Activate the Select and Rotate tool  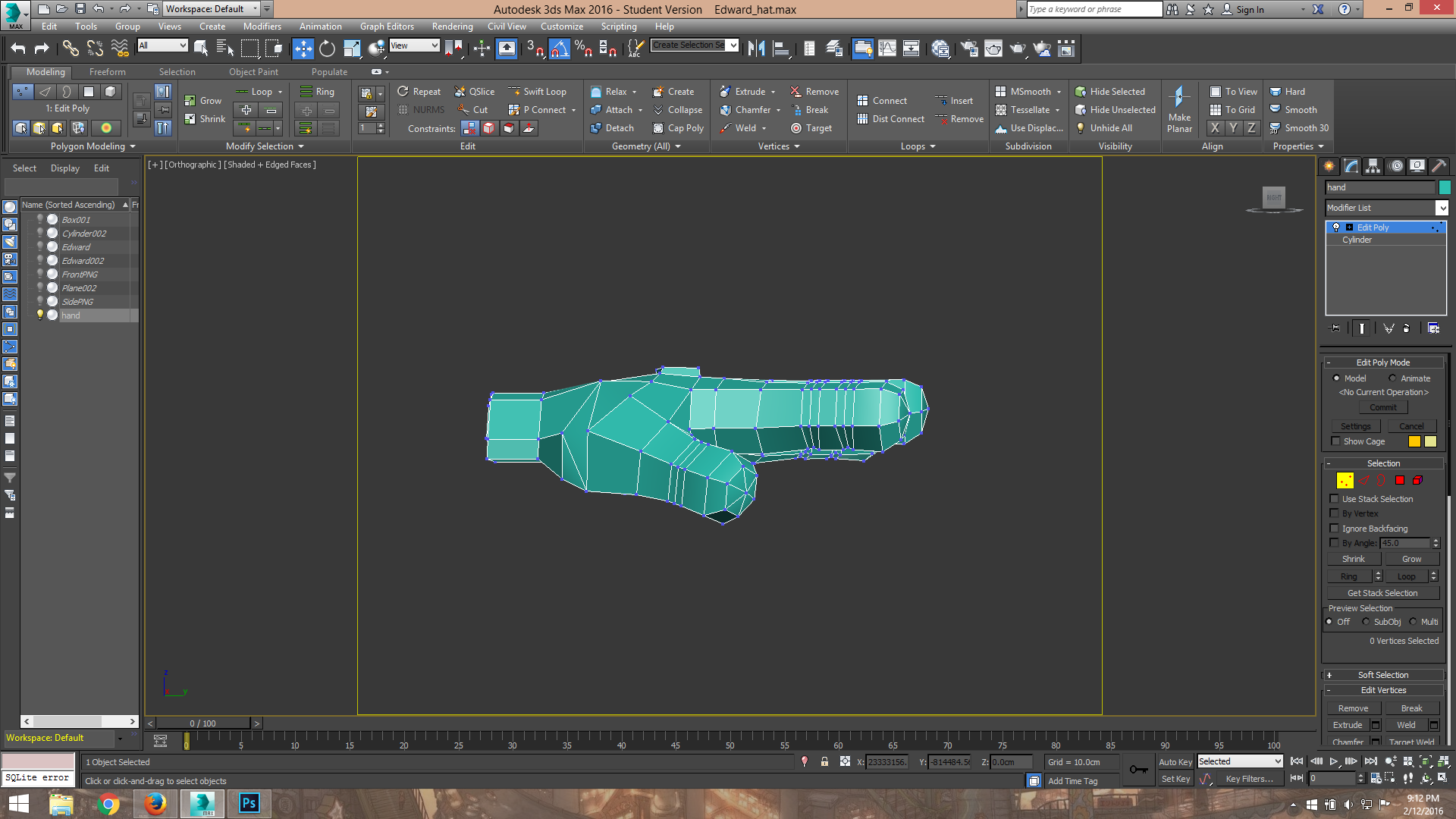click(327, 49)
